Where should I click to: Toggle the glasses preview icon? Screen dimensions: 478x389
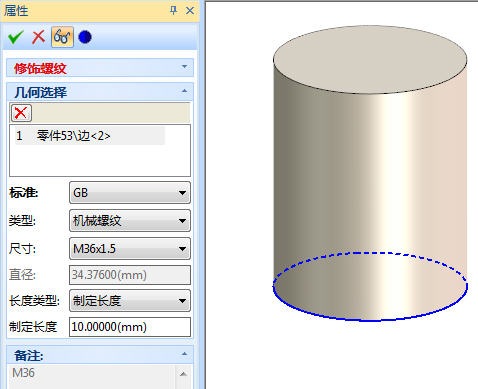pos(62,37)
